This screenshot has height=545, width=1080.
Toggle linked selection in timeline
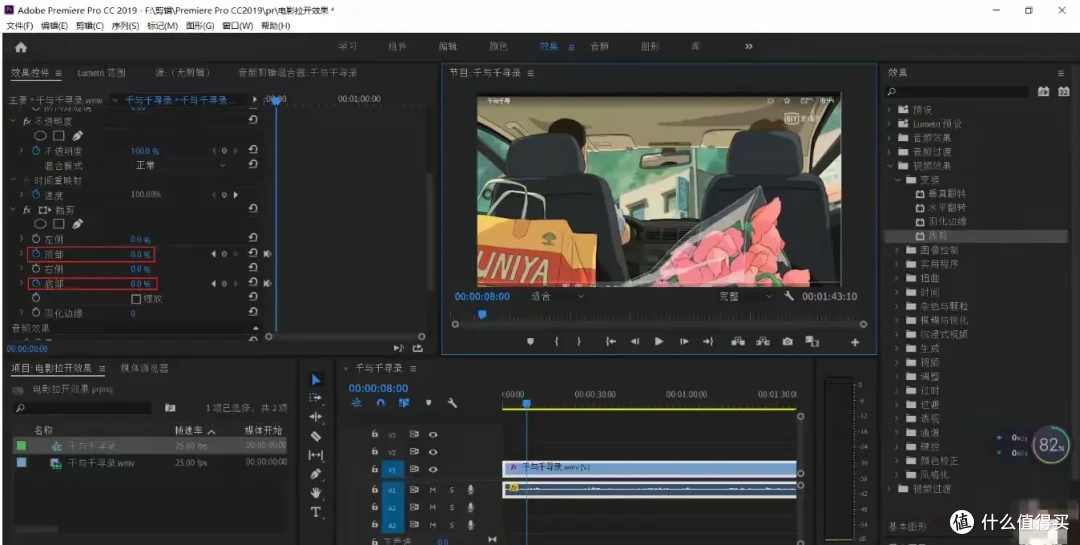tap(404, 402)
